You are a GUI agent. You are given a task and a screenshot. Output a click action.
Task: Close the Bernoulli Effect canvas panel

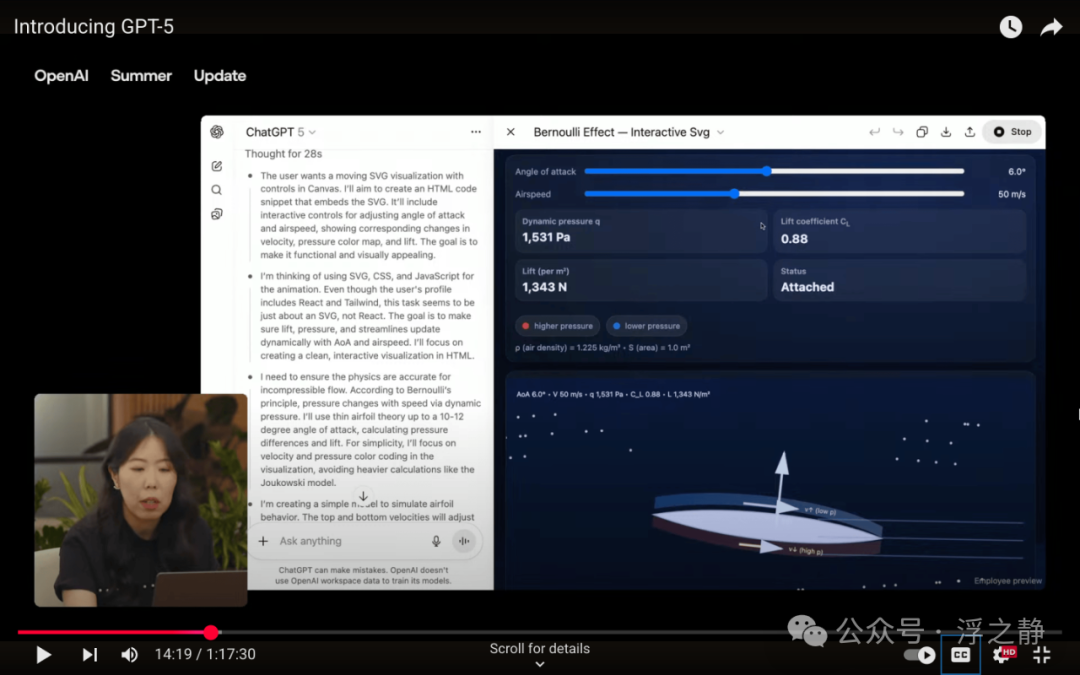[x=510, y=132]
